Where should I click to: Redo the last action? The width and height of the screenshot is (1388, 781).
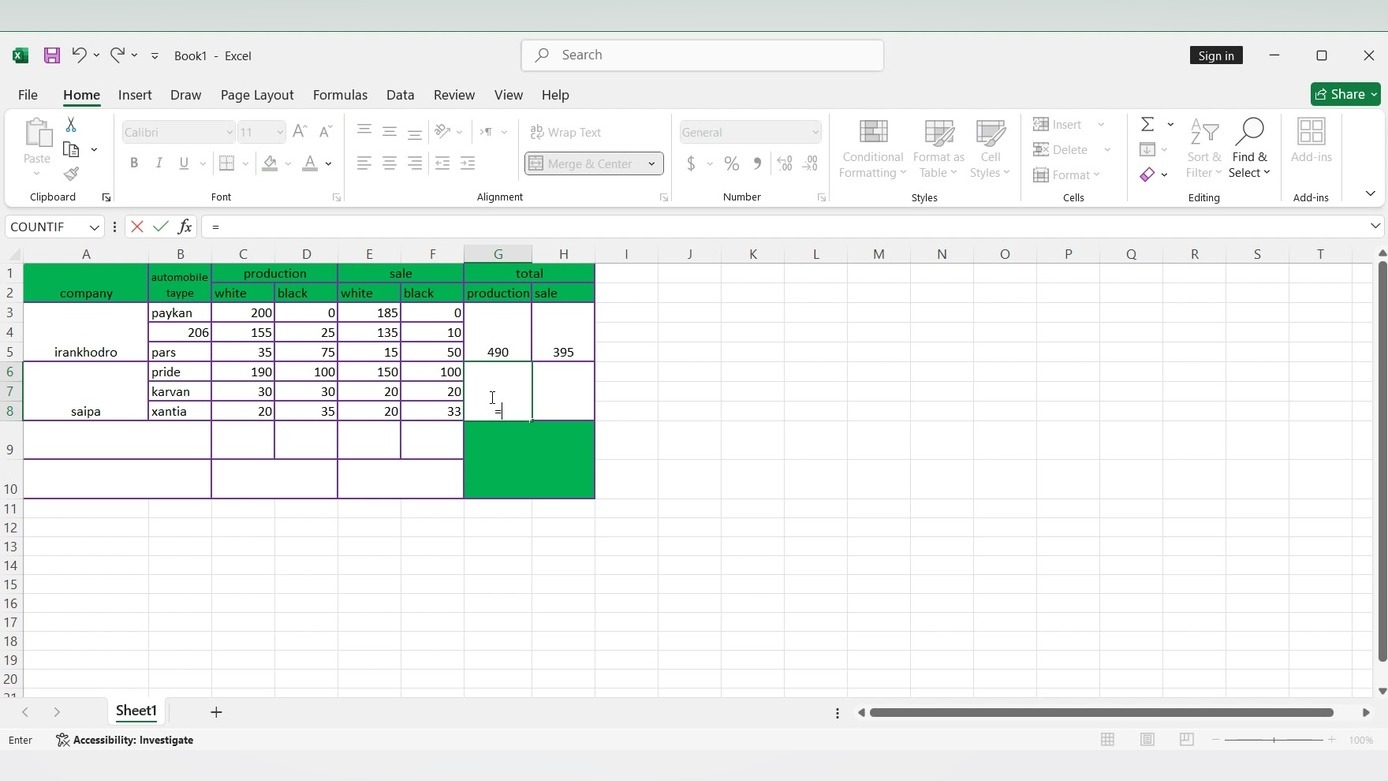pos(117,56)
